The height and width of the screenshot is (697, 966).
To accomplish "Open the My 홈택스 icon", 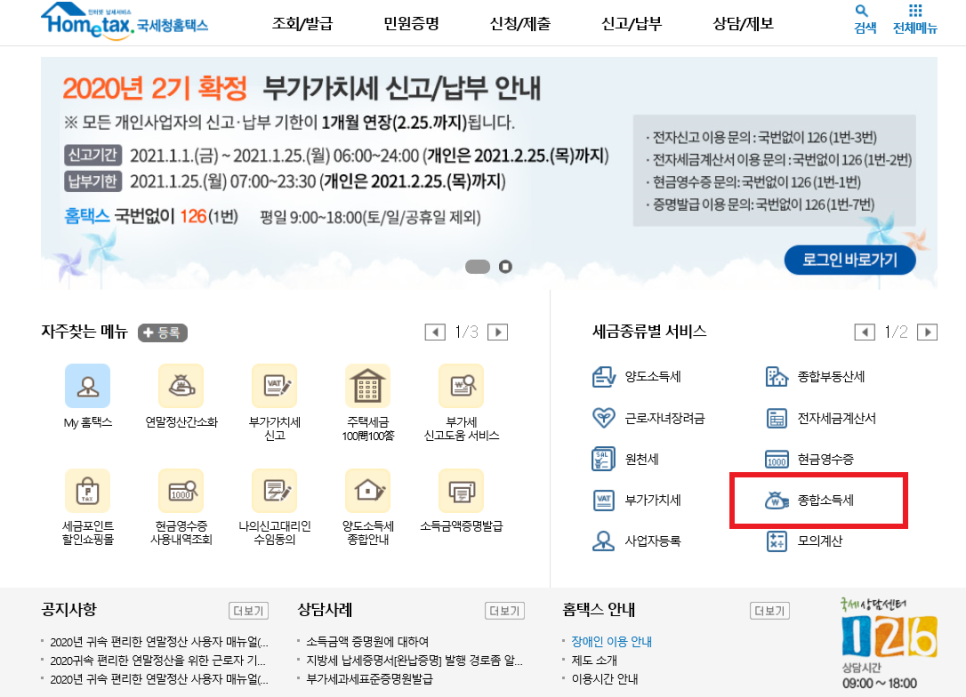I will 87,386.
